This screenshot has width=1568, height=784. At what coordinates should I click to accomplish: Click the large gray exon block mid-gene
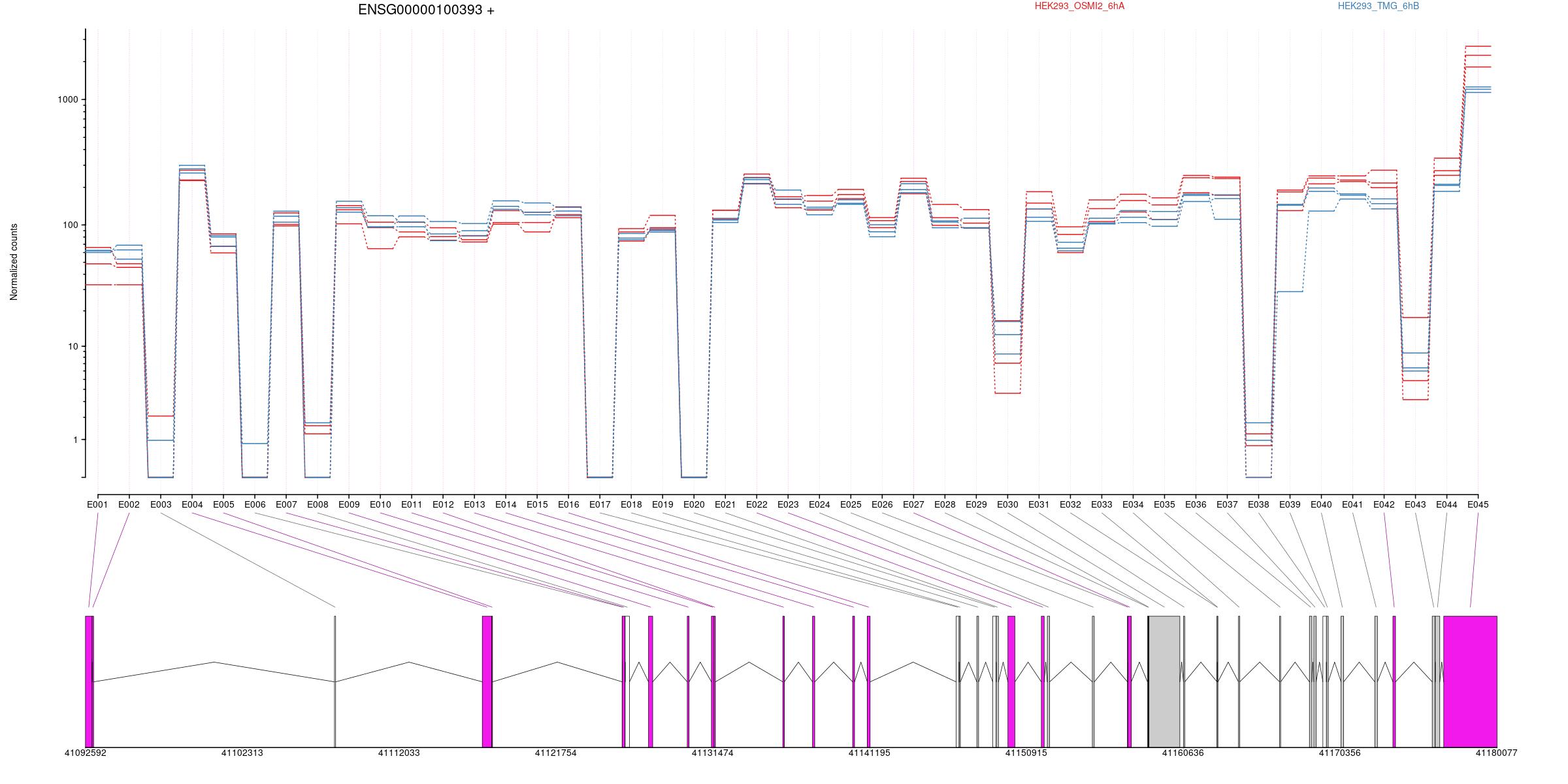[x=1164, y=681]
